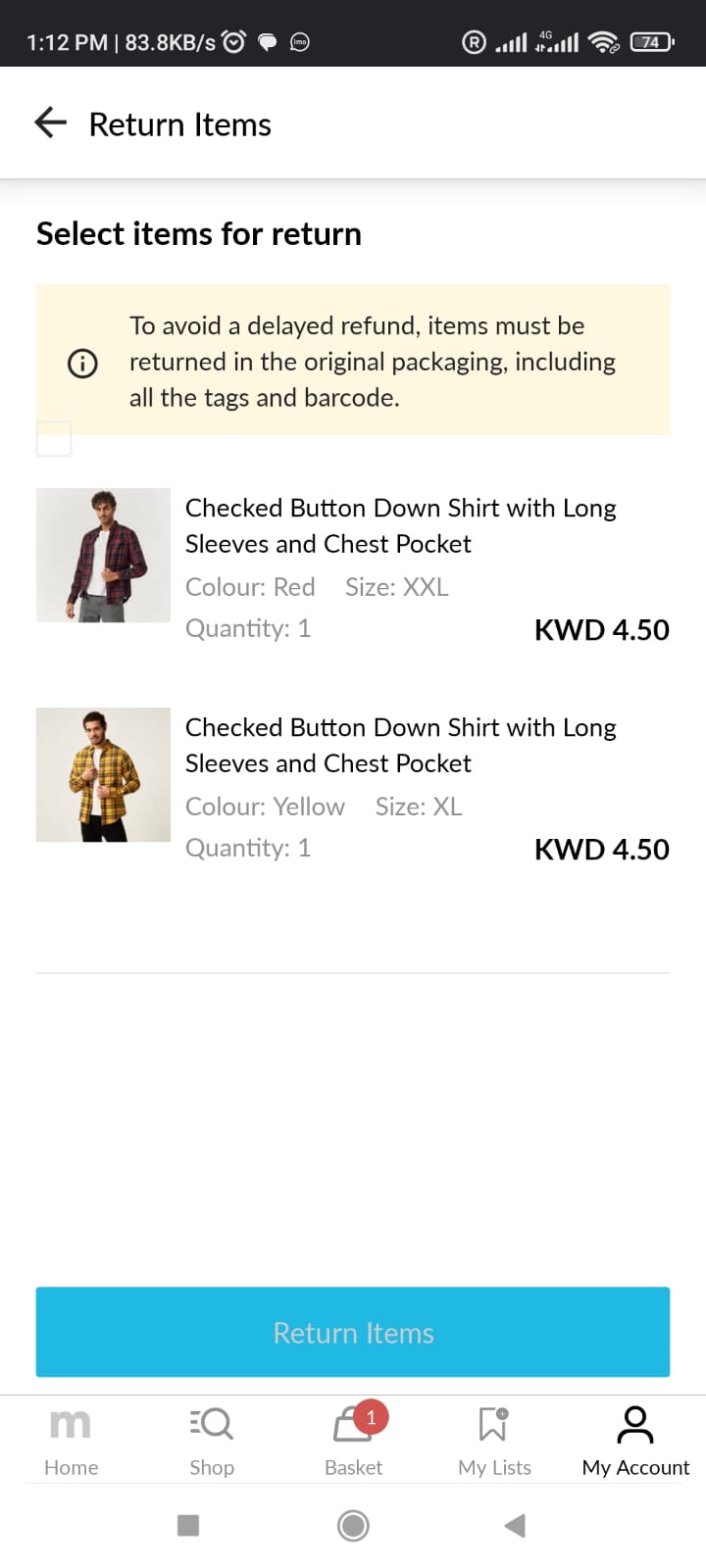The width and height of the screenshot is (706, 1568).
Task: Tap the back arrow icon
Action: pyautogui.click(x=50, y=123)
